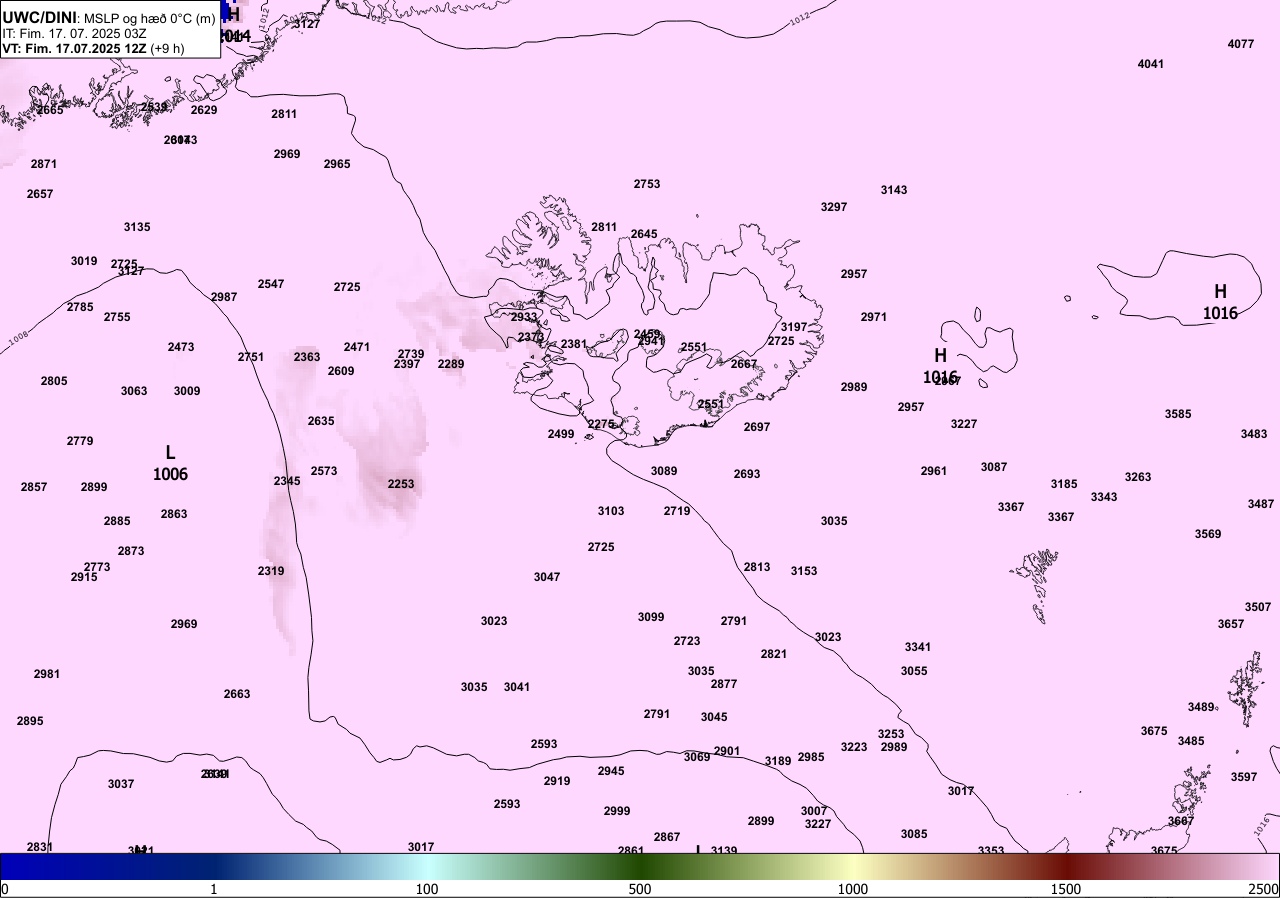Select the map value 3055
The height and width of the screenshot is (898, 1280).
pos(914,671)
